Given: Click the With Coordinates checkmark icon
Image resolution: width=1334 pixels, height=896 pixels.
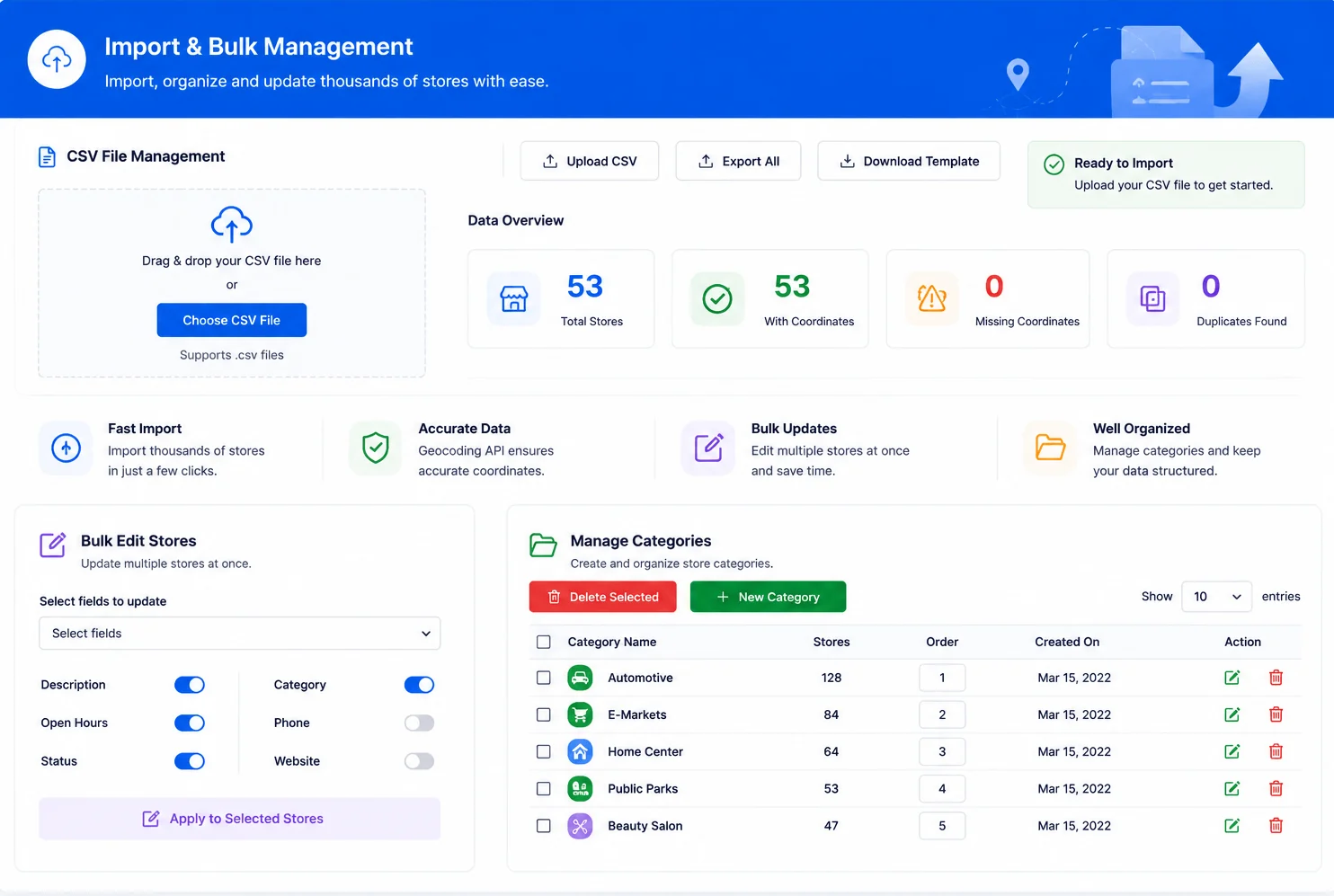Looking at the screenshot, I should (717, 298).
